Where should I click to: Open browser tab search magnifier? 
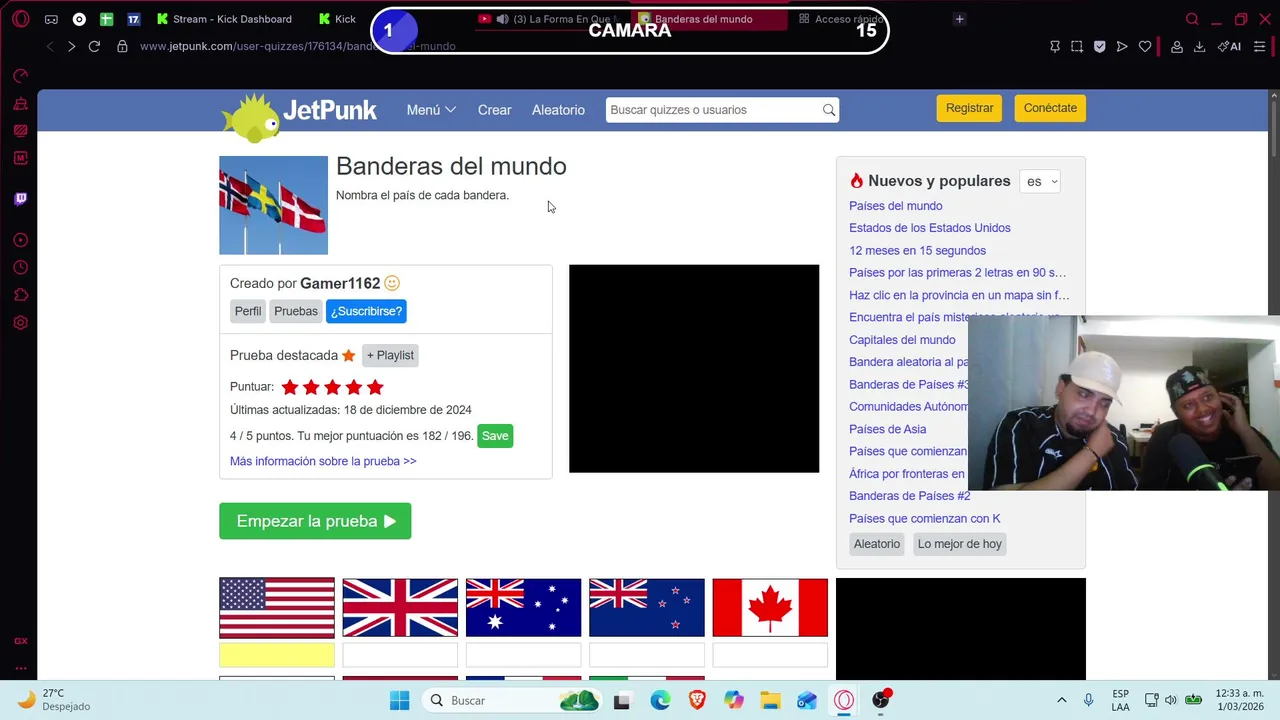pyautogui.click(x=1192, y=19)
